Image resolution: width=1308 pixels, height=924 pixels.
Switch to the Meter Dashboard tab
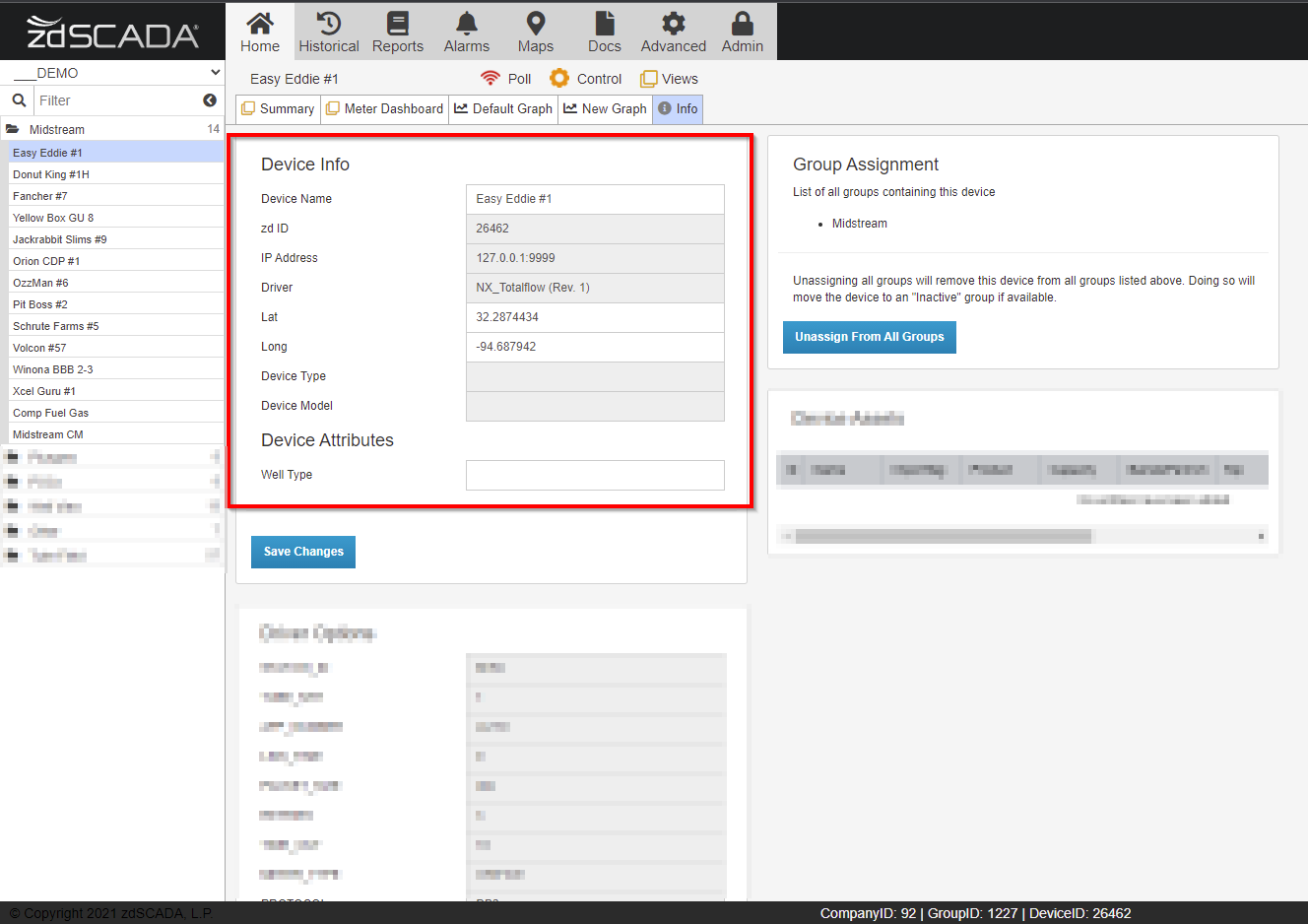coord(384,108)
